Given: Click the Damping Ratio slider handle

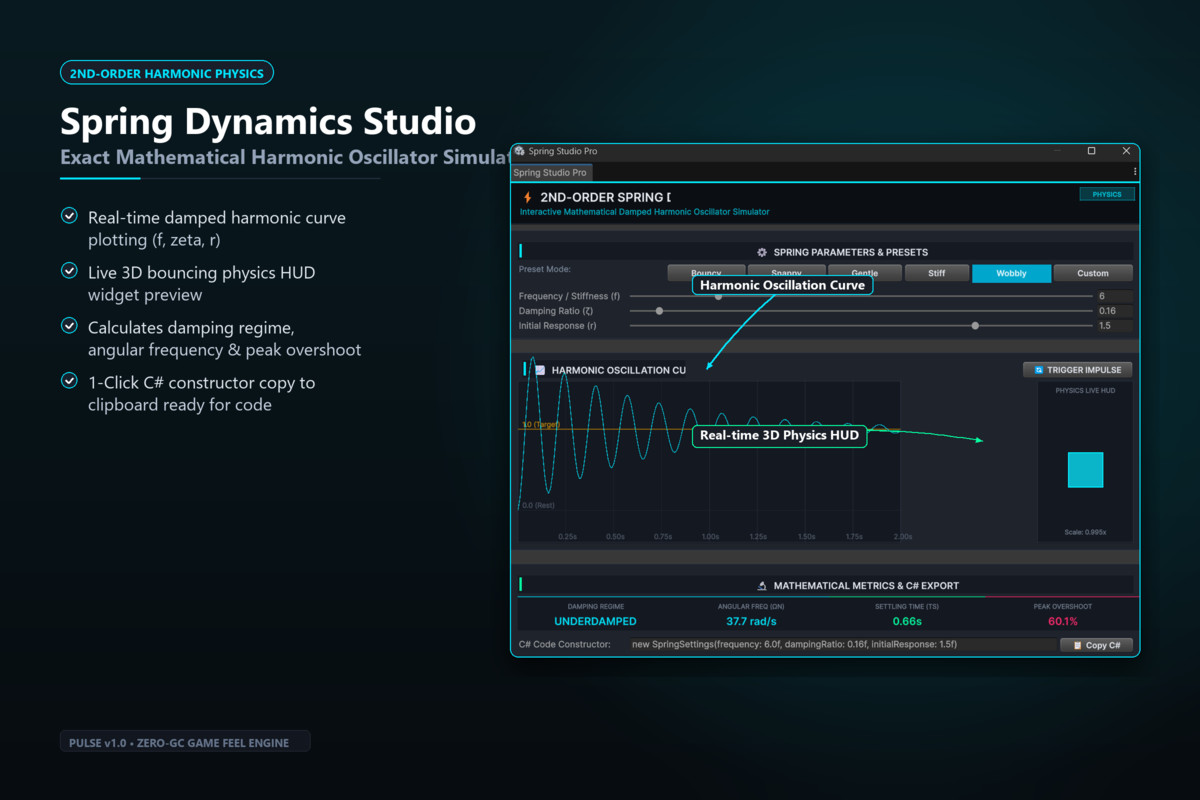Looking at the screenshot, I should coord(659,311).
